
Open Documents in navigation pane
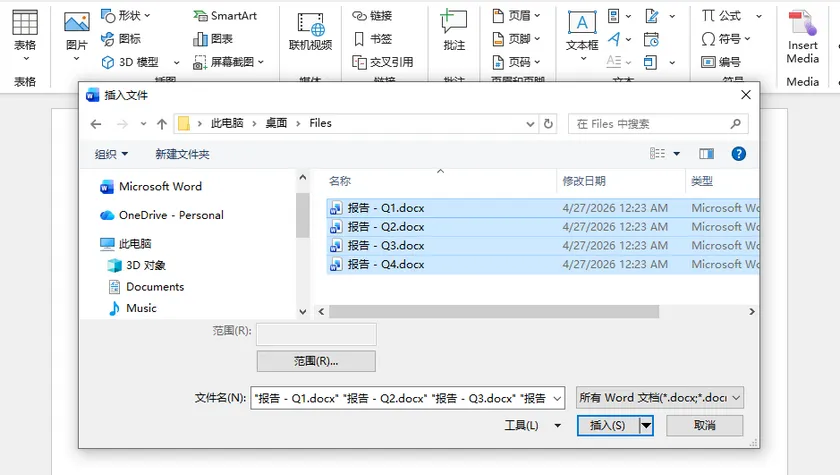point(146,287)
